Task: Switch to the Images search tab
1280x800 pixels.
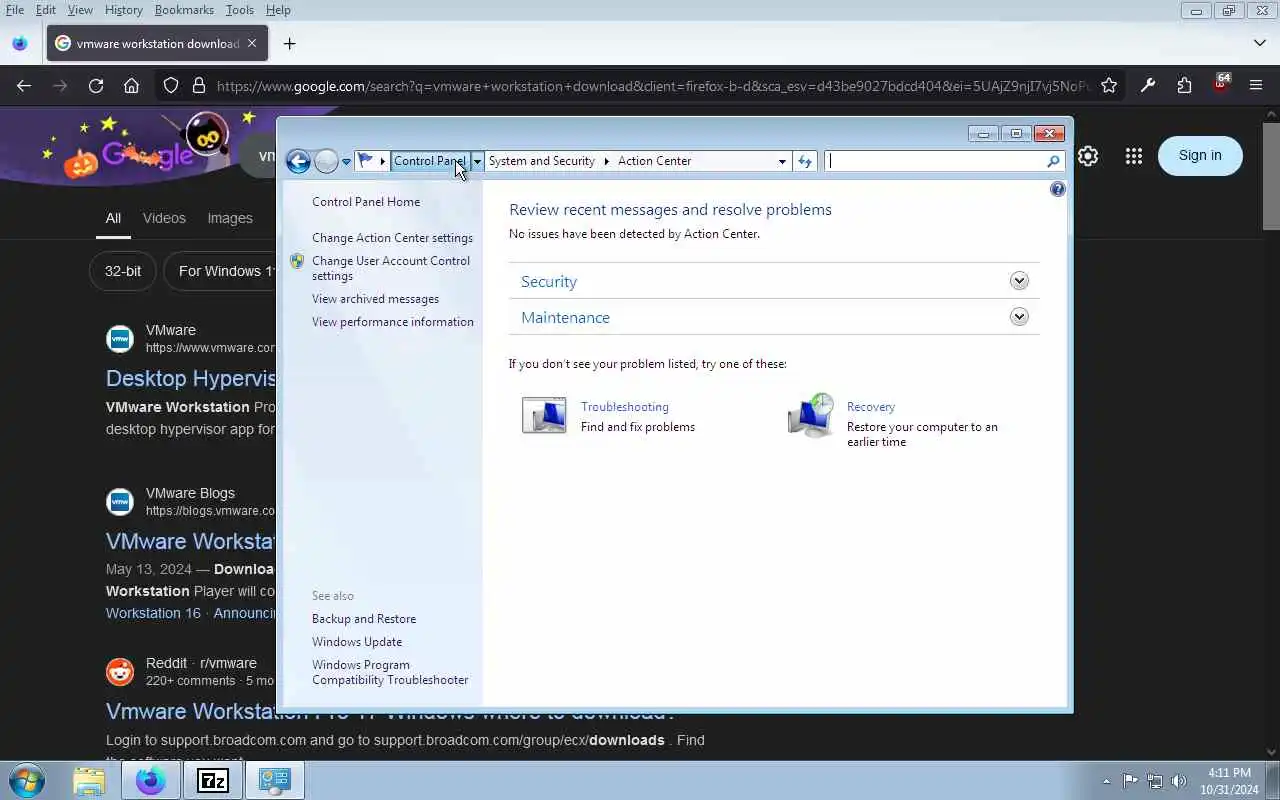Action: coord(230,218)
